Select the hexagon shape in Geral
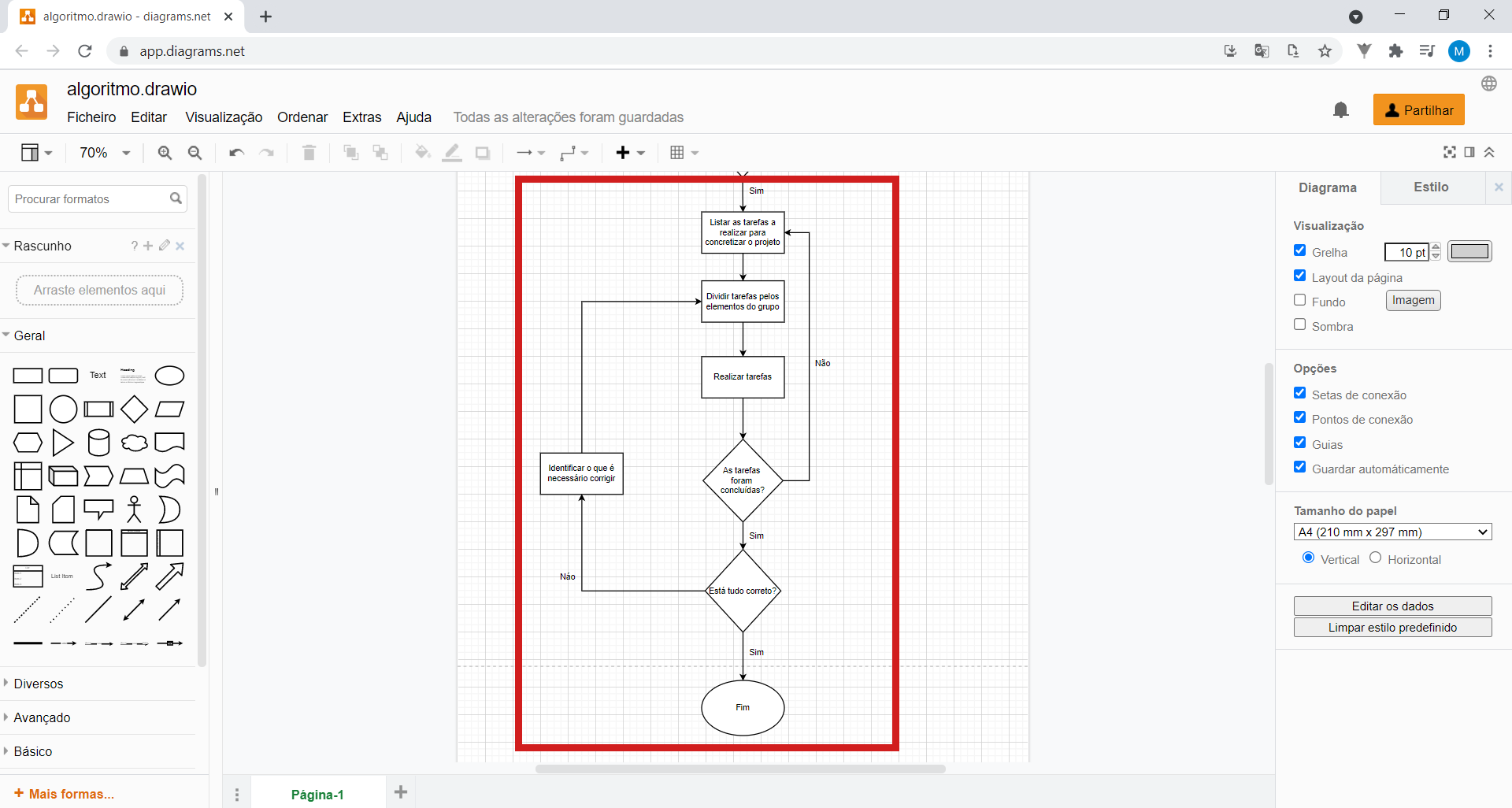 coord(28,443)
